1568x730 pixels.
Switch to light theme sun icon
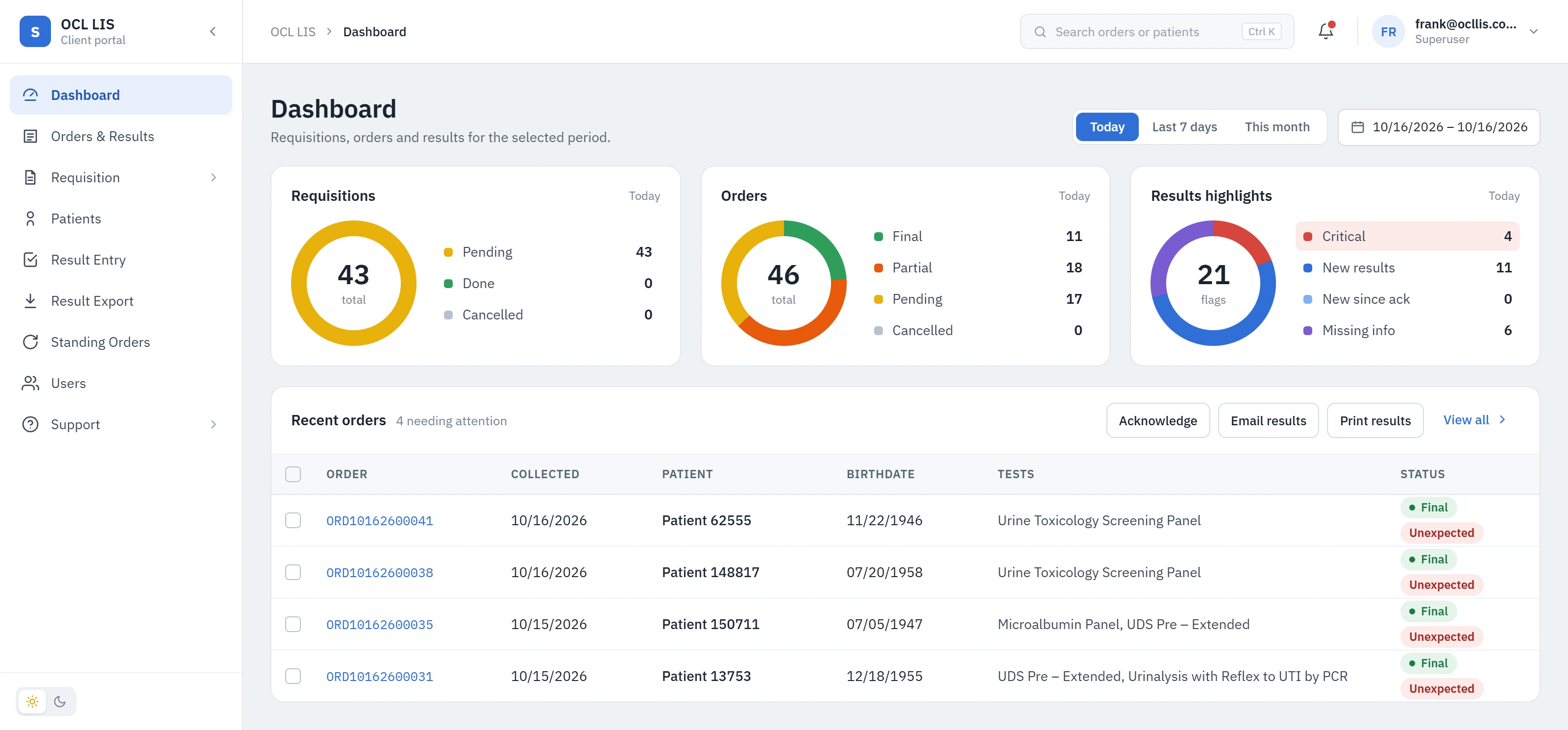(x=32, y=702)
